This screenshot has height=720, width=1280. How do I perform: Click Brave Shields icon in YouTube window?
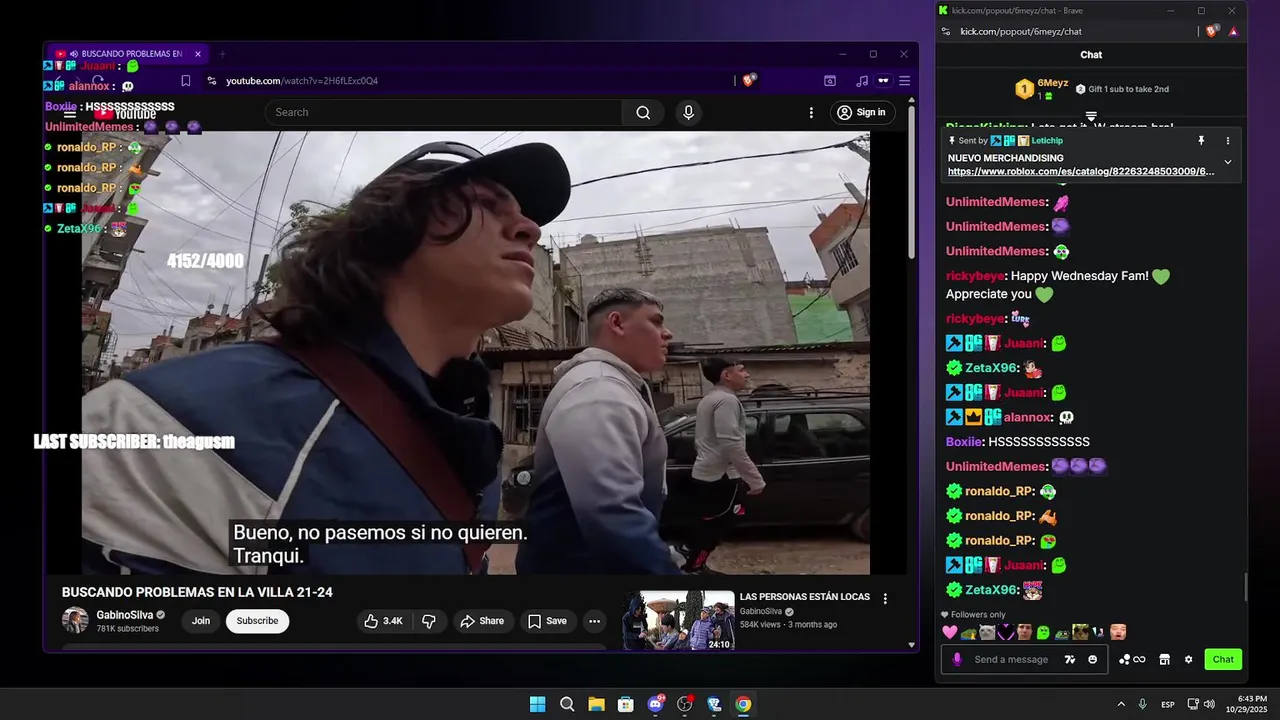[748, 81]
